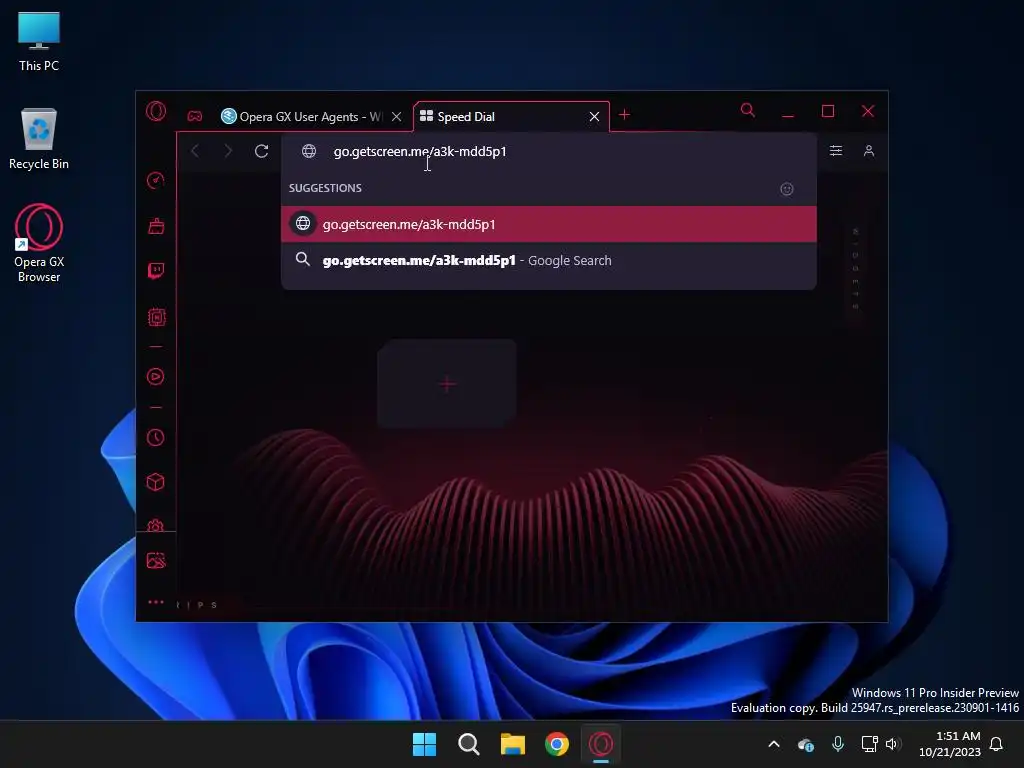This screenshot has height=768, width=1024.
Task: Open taskbar Search
Action: 468,744
